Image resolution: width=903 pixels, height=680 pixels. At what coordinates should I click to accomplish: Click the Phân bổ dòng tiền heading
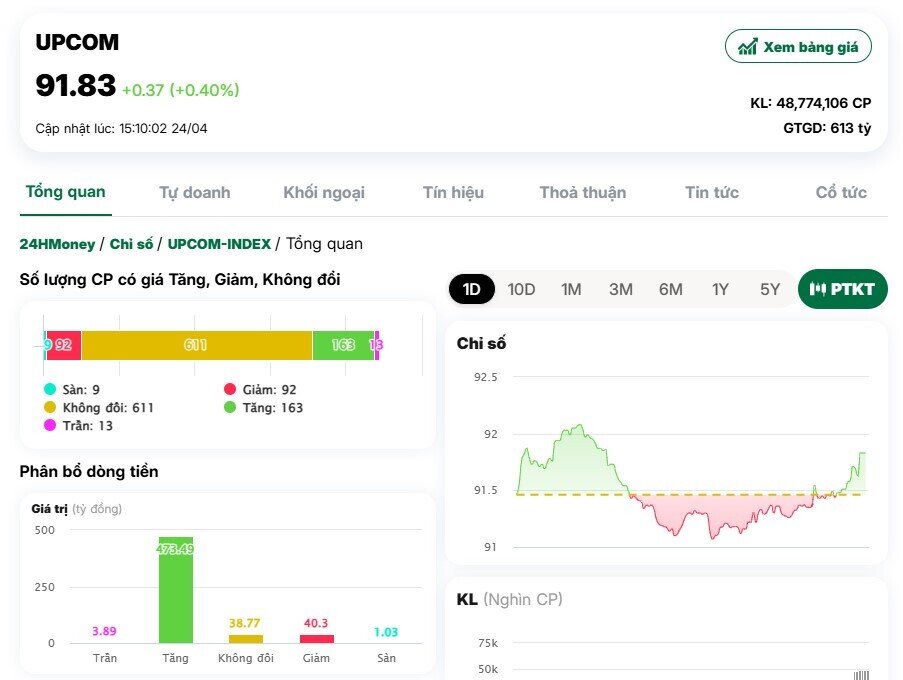coord(89,472)
